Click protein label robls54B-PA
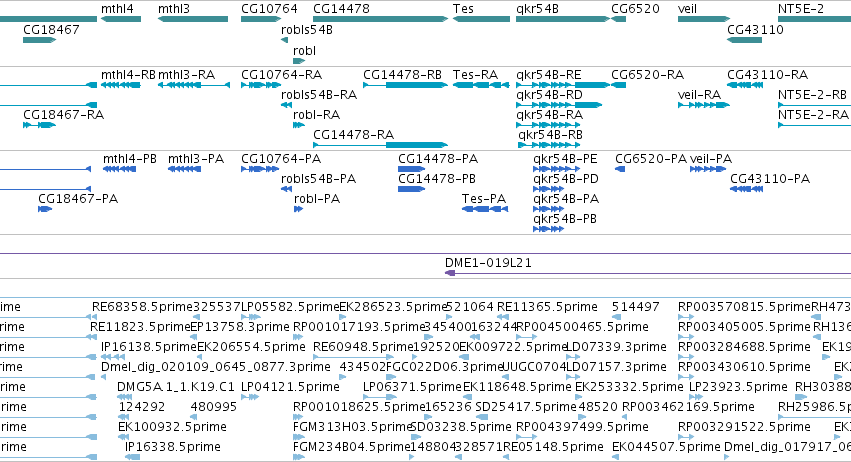The width and height of the screenshot is (851, 462). [318, 179]
